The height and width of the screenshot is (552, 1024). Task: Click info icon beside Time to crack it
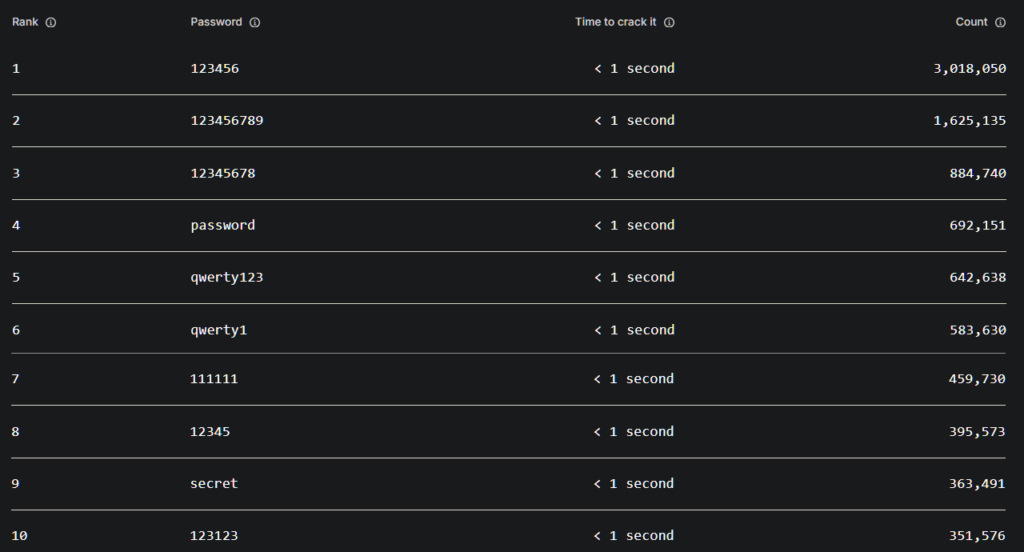pyautogui.click(x=669, y=23)
